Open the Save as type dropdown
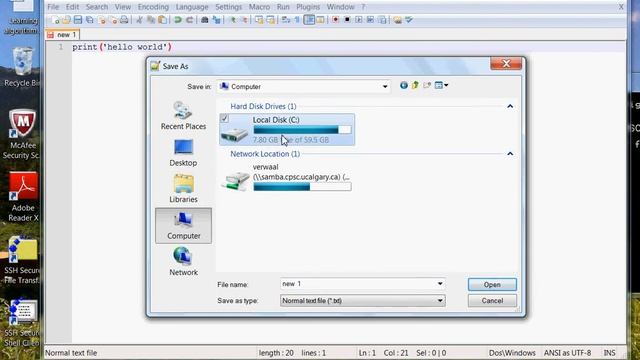 coord(440,301)
